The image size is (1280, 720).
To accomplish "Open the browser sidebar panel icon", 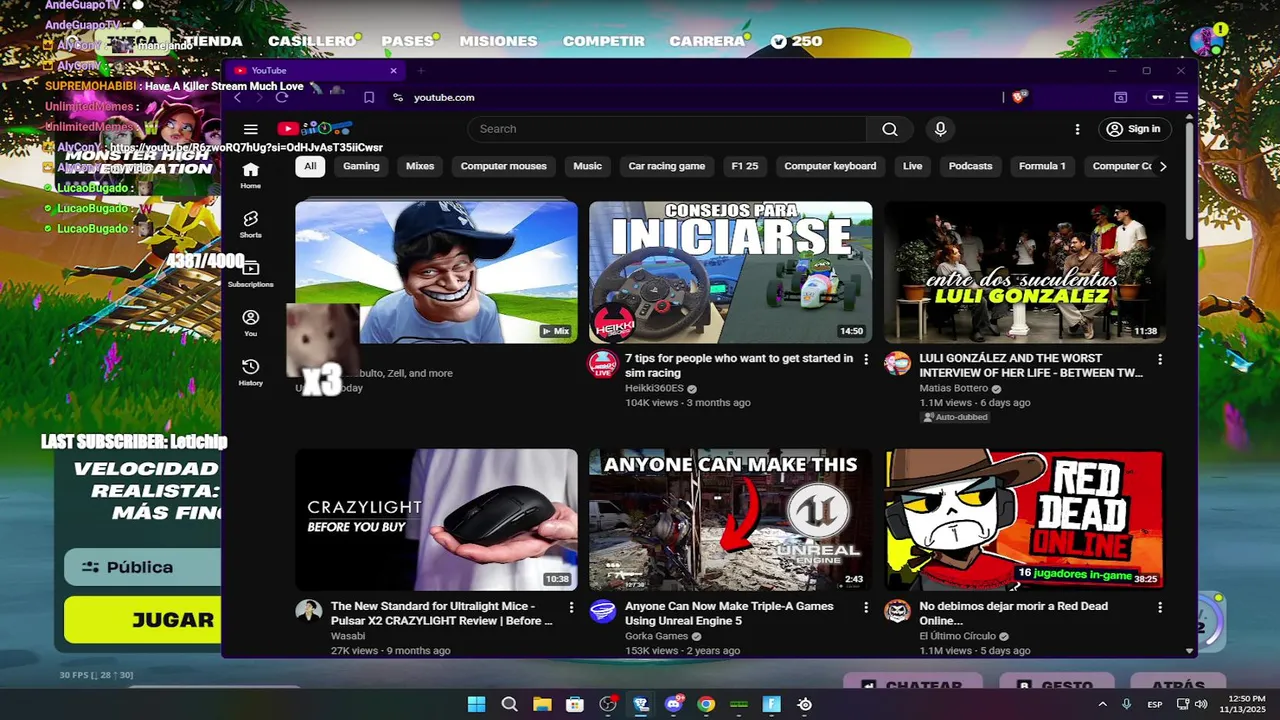I will click(1121, 97).
